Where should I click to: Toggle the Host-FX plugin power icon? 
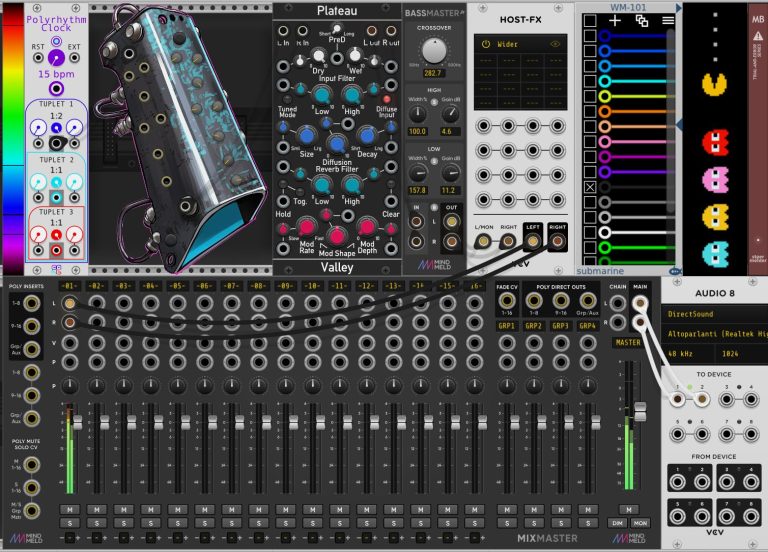485,44
